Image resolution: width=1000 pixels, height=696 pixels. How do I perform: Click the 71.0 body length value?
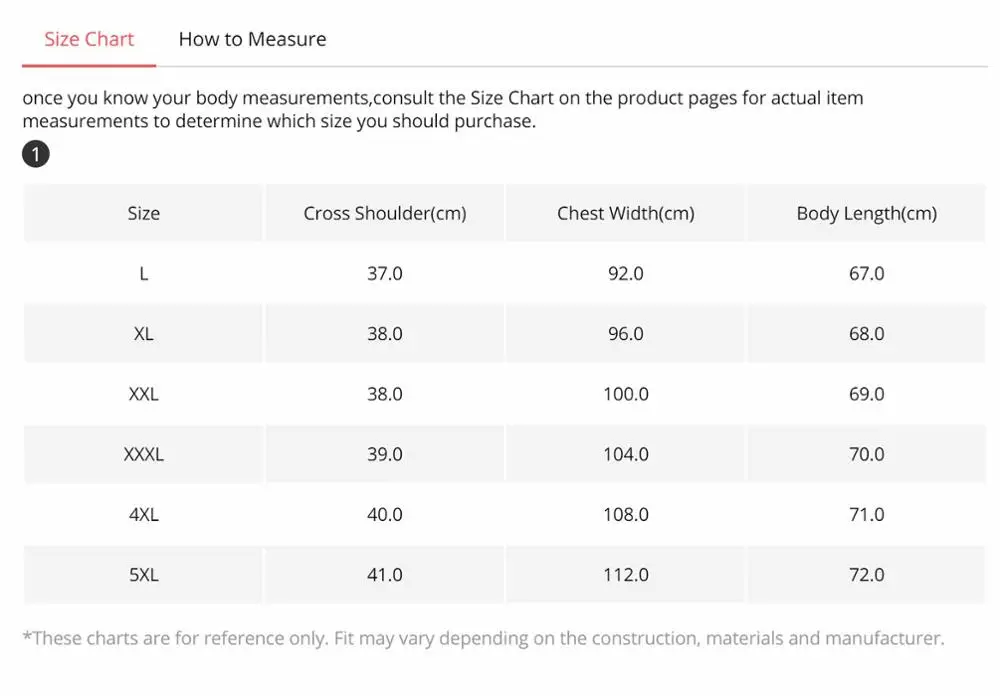pyautogui.click(x=866, y=514)
